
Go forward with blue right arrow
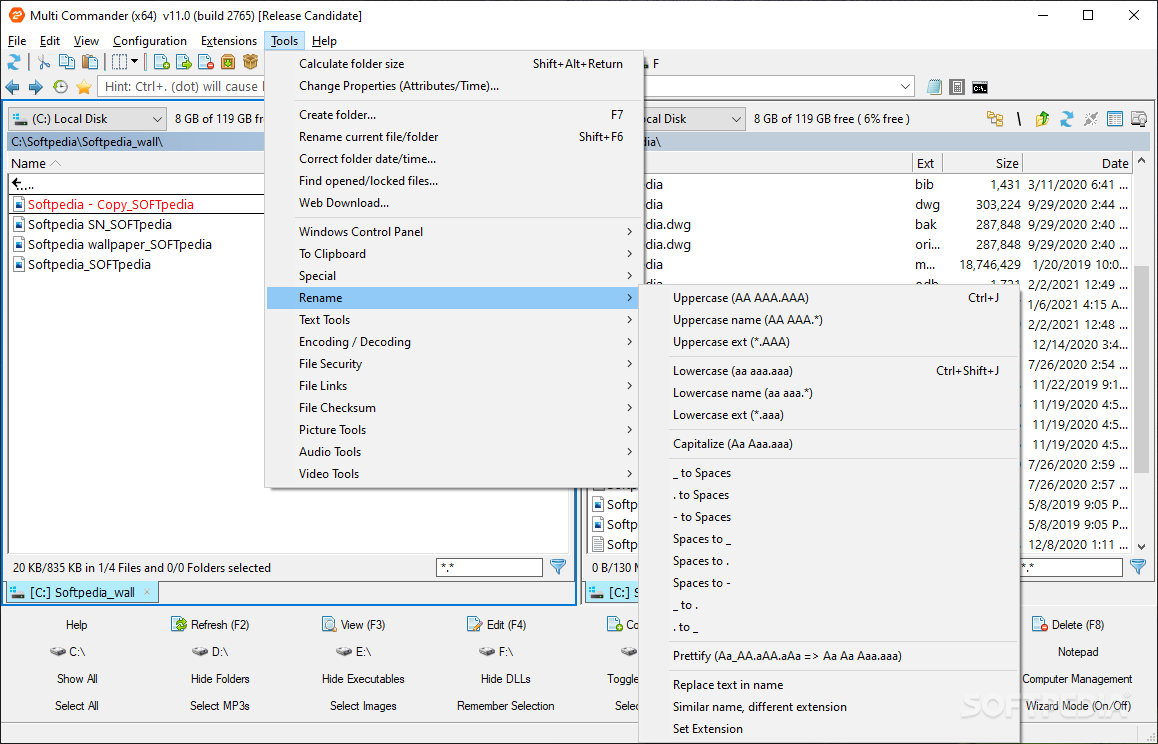35,87
